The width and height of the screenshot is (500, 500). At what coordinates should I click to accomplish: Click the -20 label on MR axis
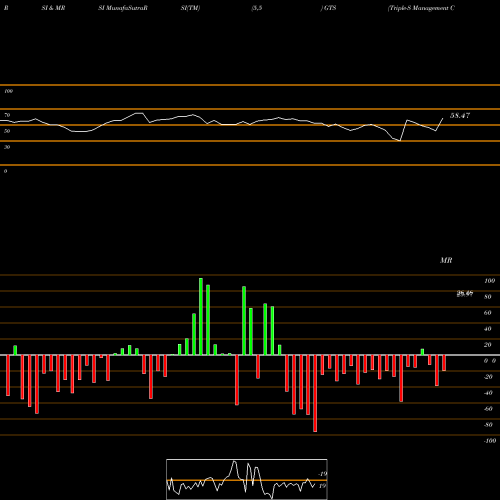click(488, 377)
